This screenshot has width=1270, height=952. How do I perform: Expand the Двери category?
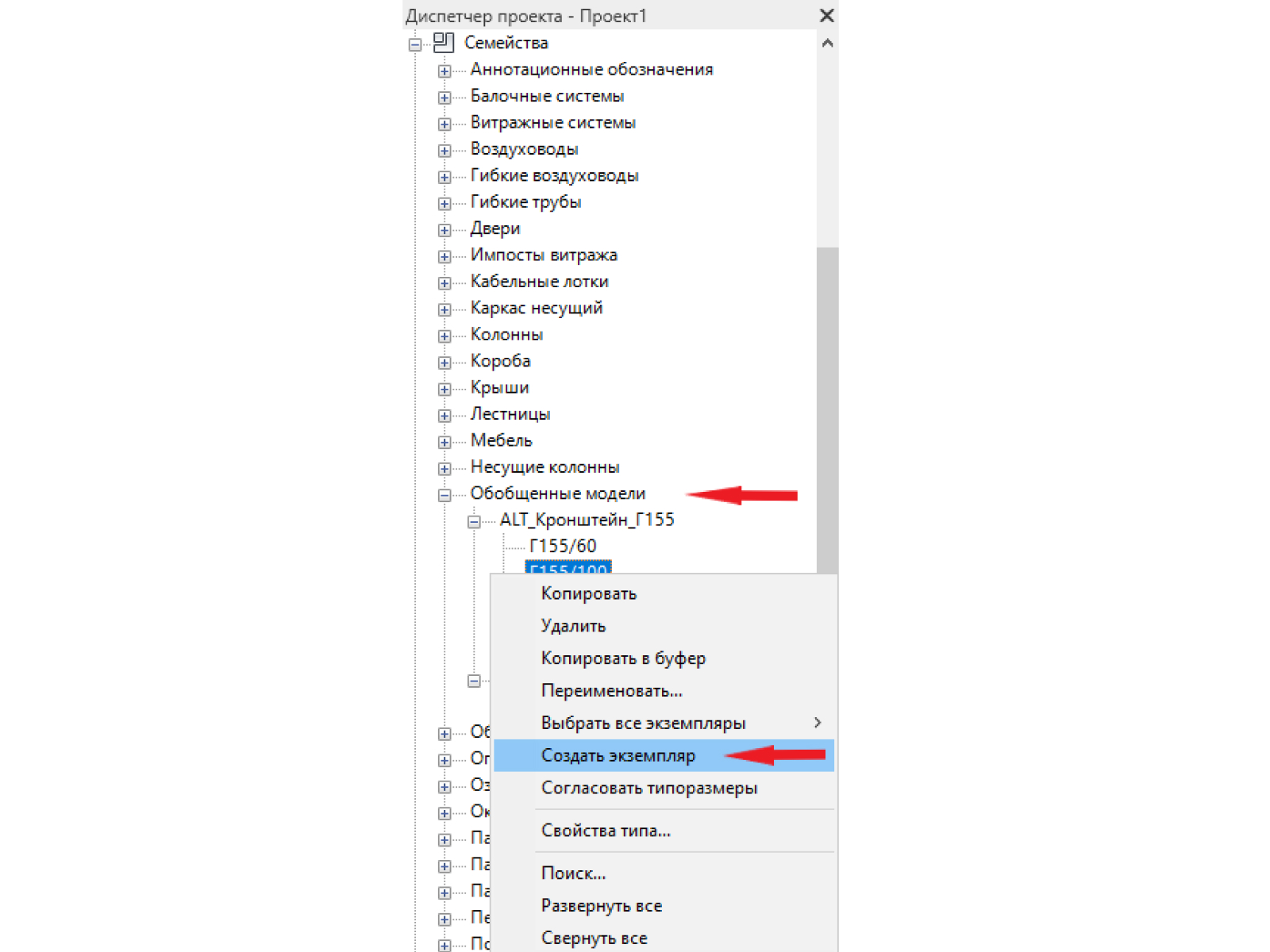444,230
